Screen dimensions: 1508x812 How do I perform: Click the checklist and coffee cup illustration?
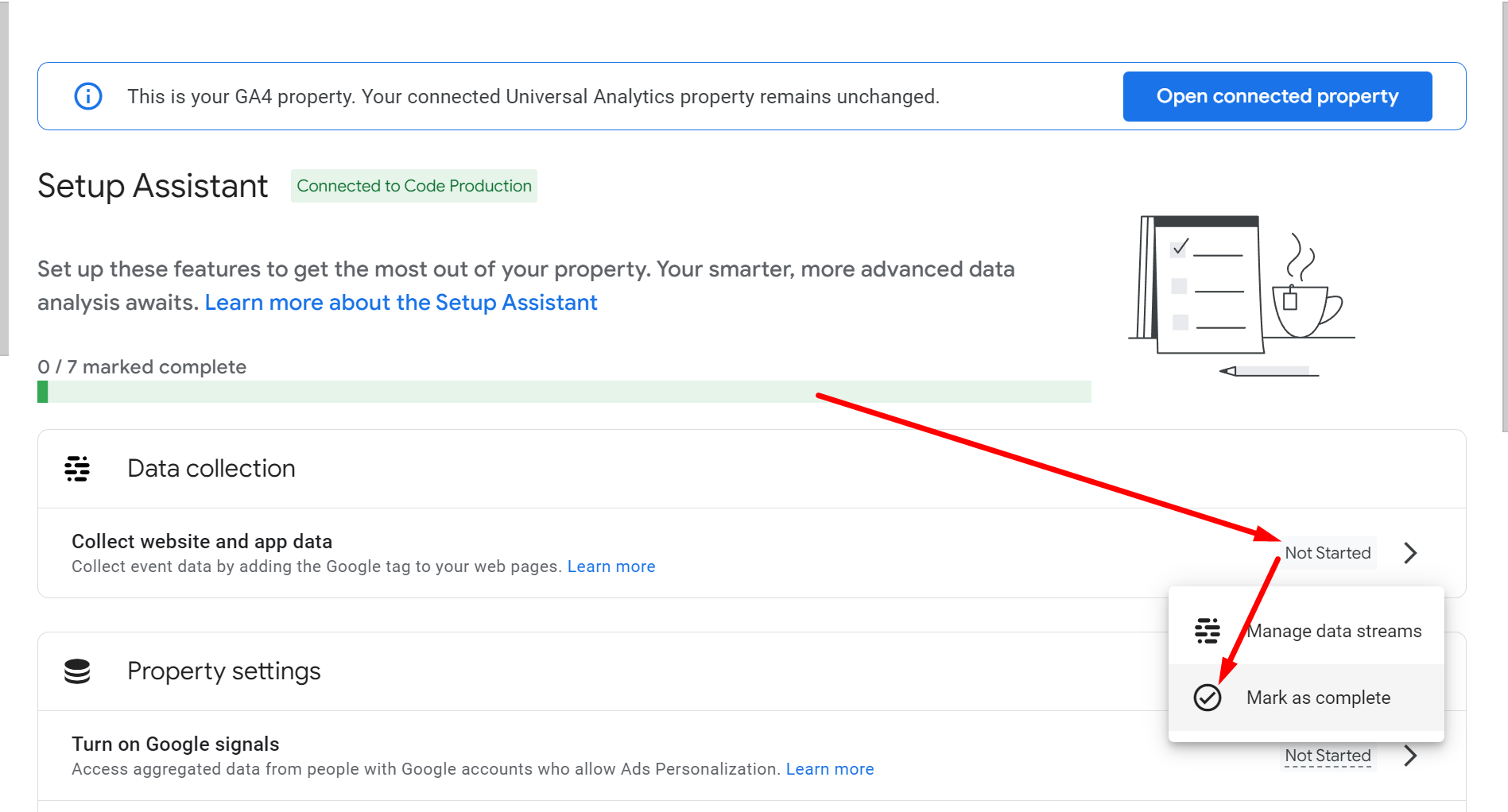pyautogui.click(x=1241, y=296)
